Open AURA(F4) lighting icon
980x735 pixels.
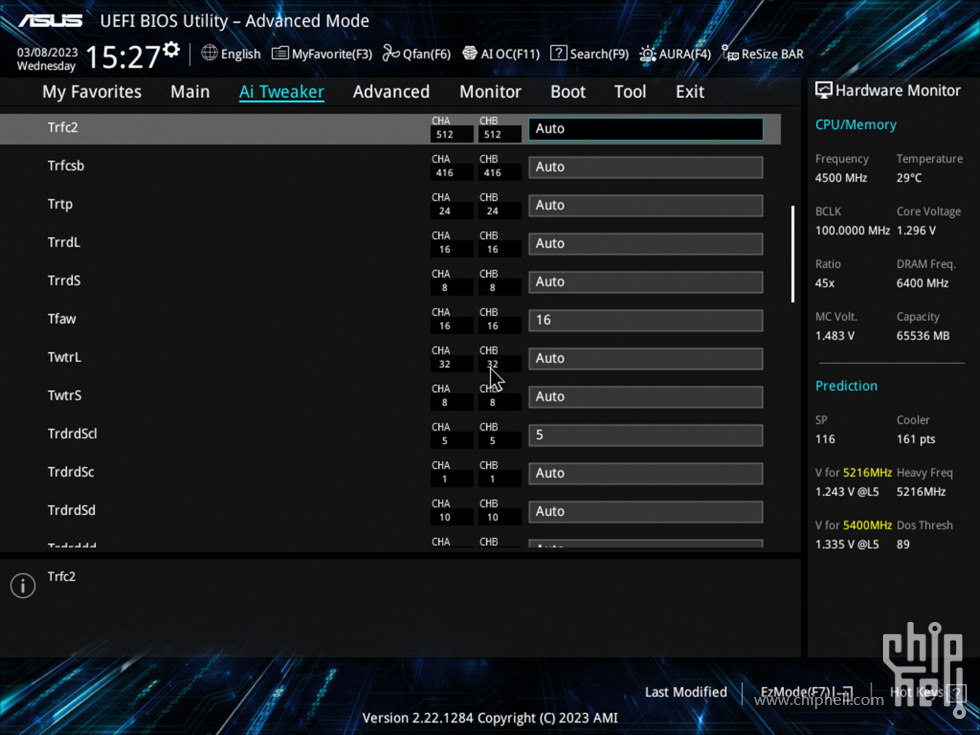648,54
